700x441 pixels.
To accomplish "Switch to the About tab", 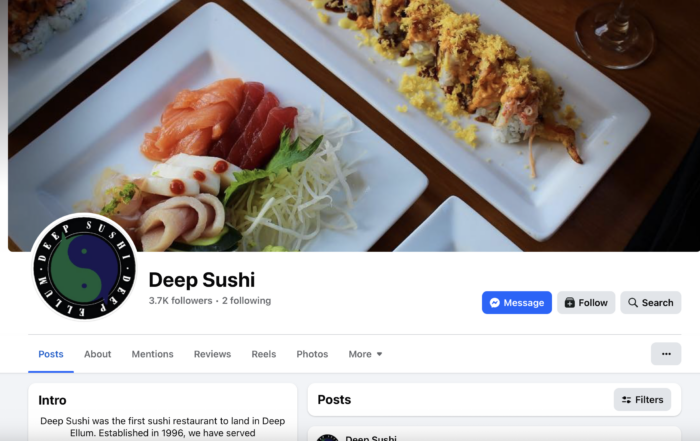I will click(97, 354).
